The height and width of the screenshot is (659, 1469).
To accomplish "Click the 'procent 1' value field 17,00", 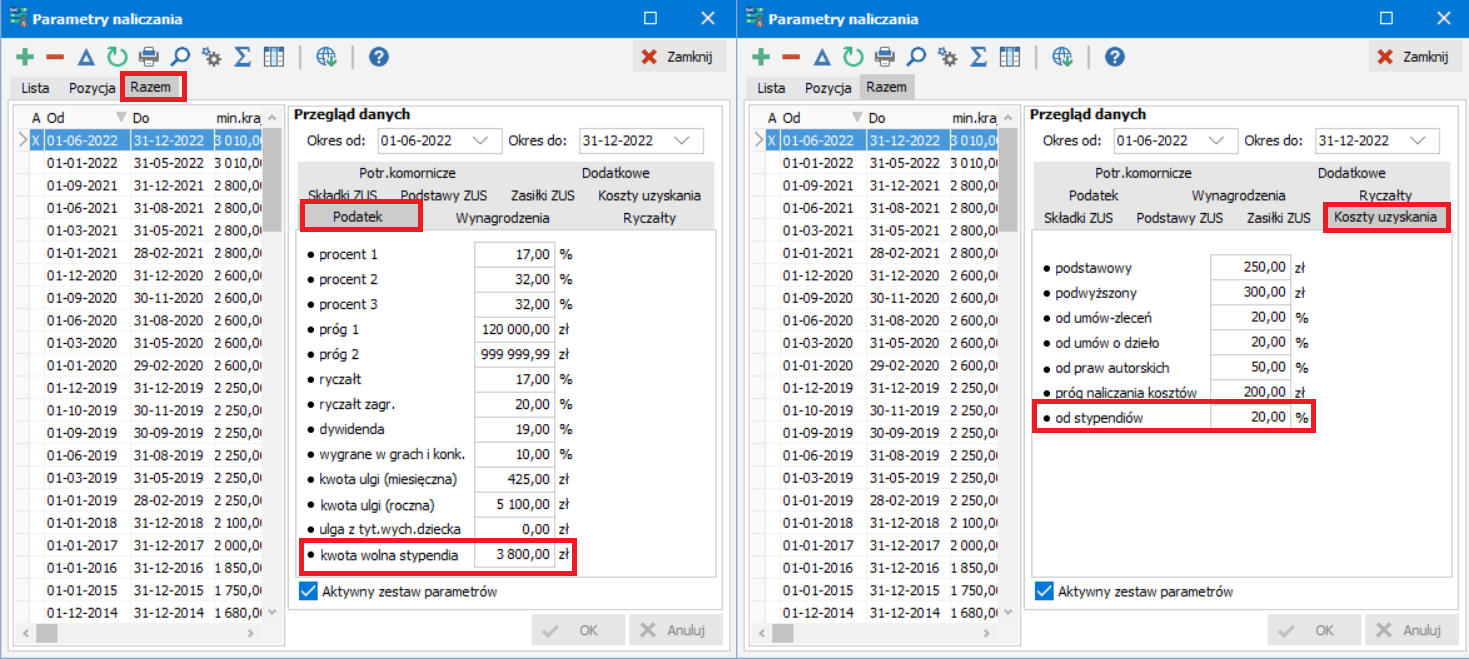I will click(x=515, y=254).
